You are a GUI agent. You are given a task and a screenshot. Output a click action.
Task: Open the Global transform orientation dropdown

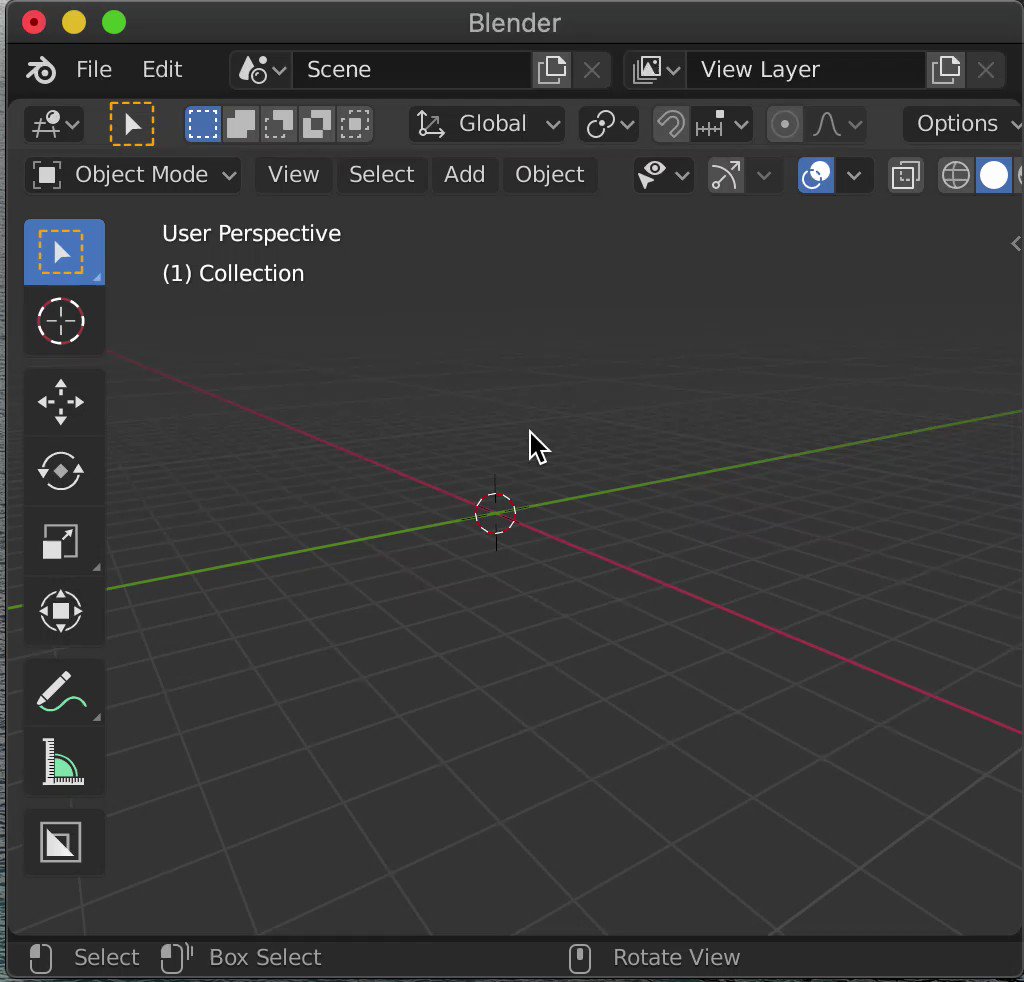point(487,124)
